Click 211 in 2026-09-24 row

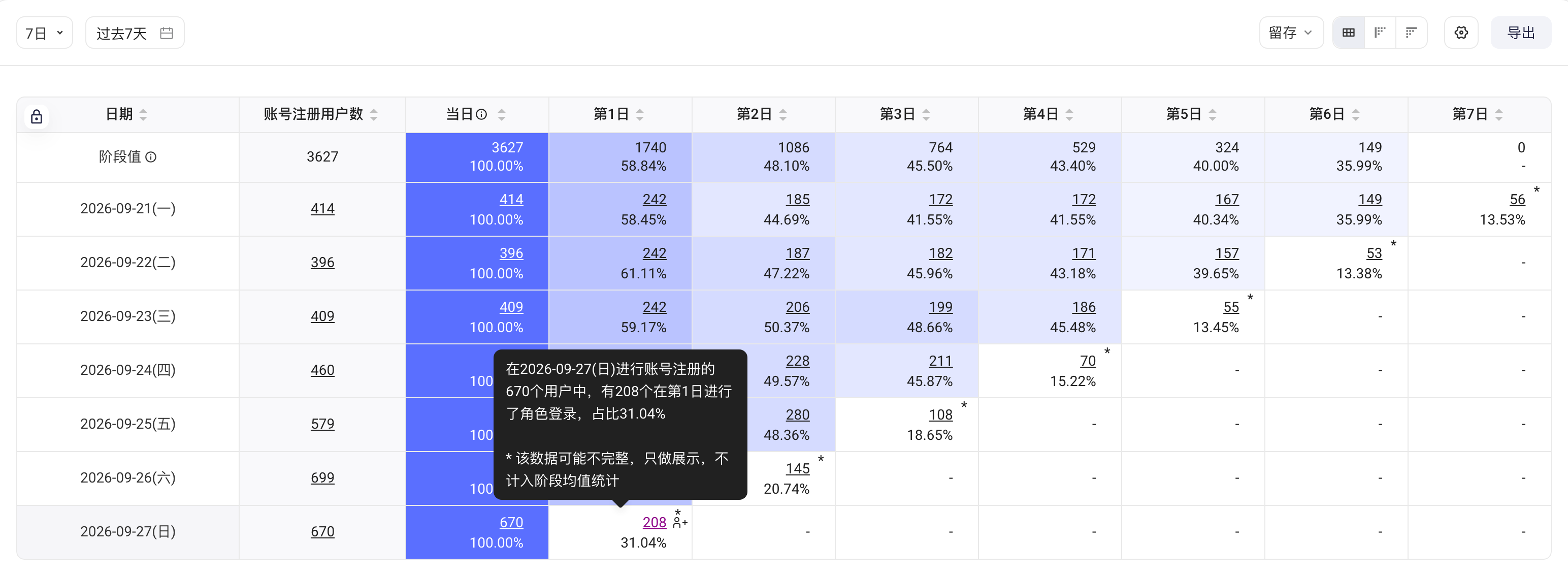[940, 361]
